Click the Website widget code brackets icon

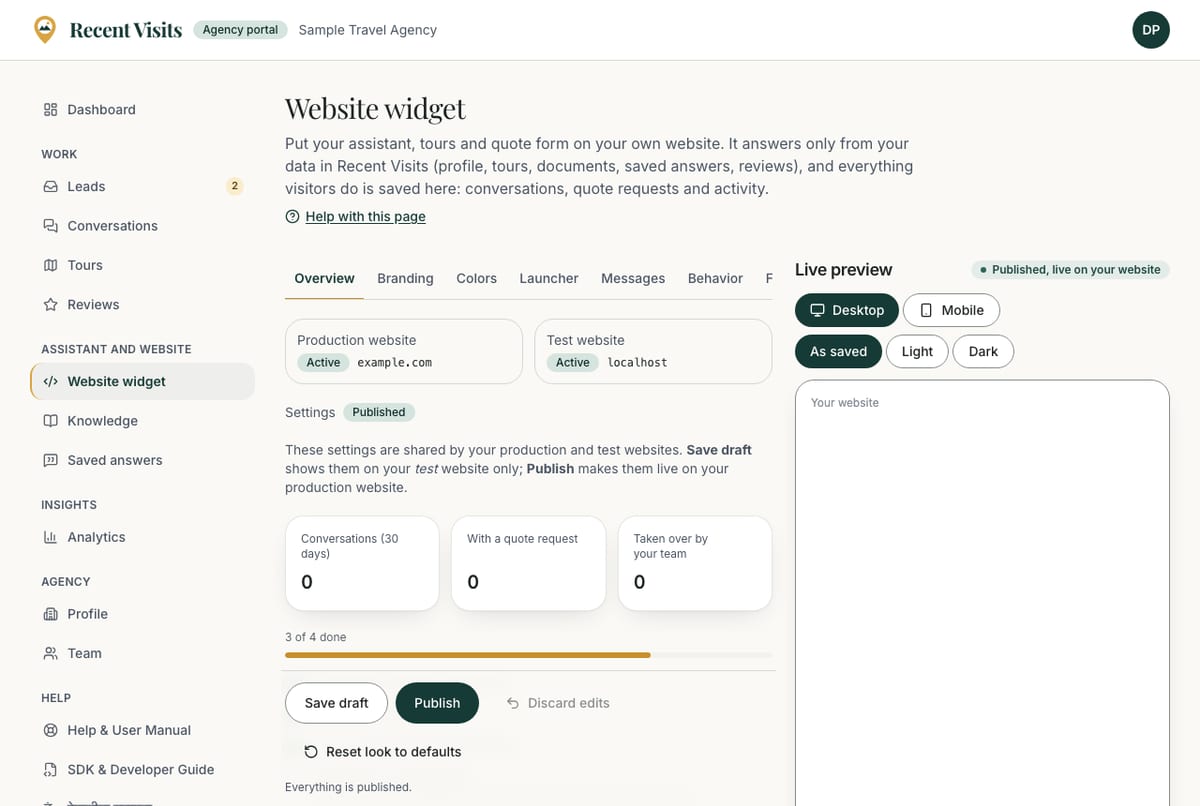50,382
